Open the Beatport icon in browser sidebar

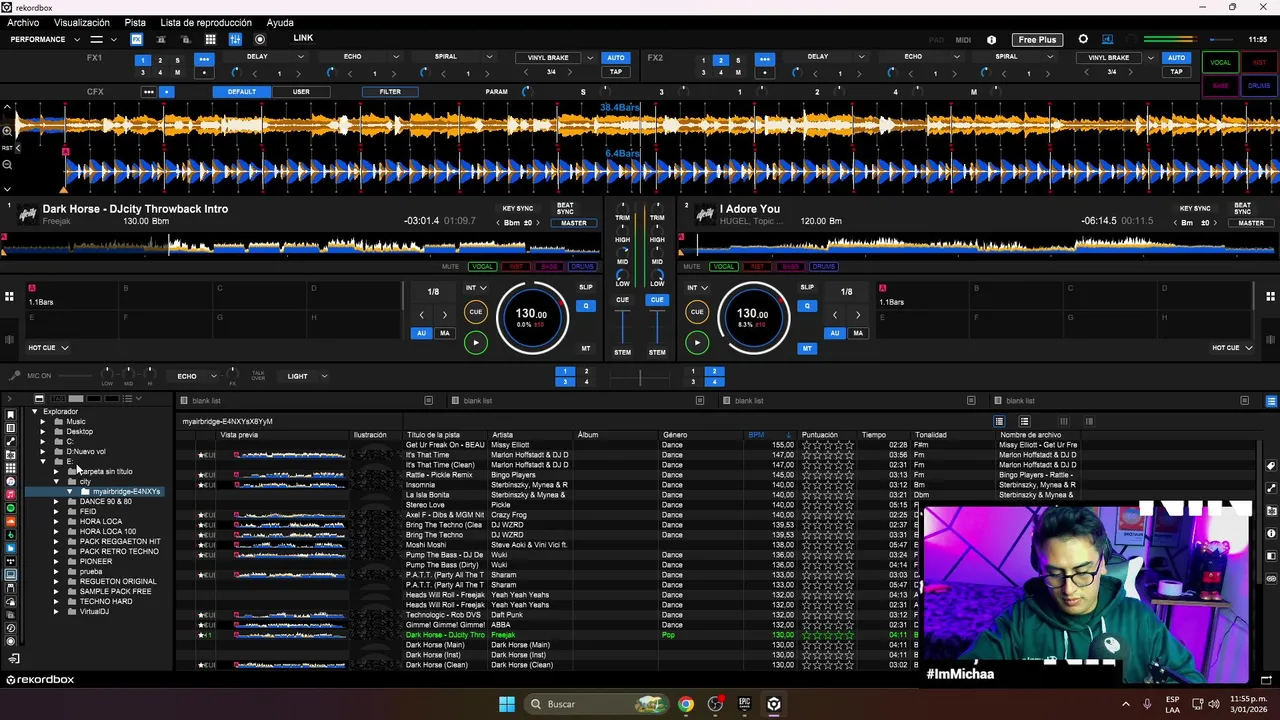tap(11, 535)
